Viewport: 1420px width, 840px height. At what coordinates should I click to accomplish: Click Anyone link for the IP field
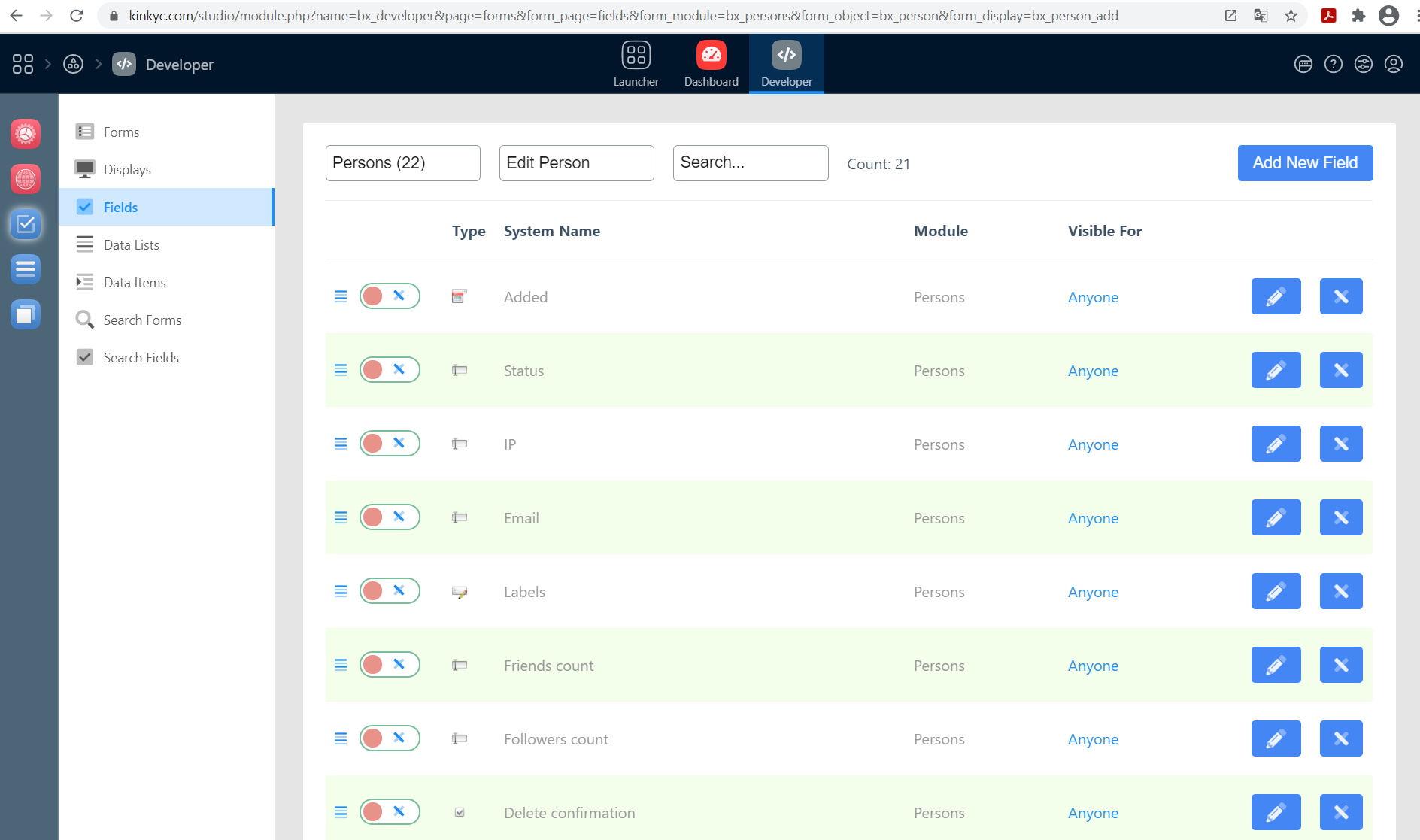pyautogui.click(x=1093, y=444)
